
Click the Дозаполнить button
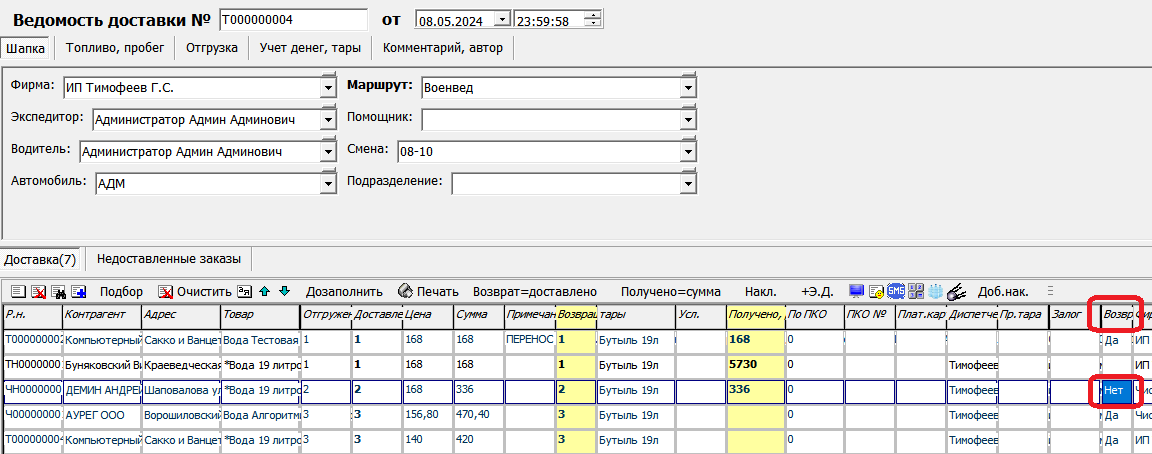coord(344,292)
